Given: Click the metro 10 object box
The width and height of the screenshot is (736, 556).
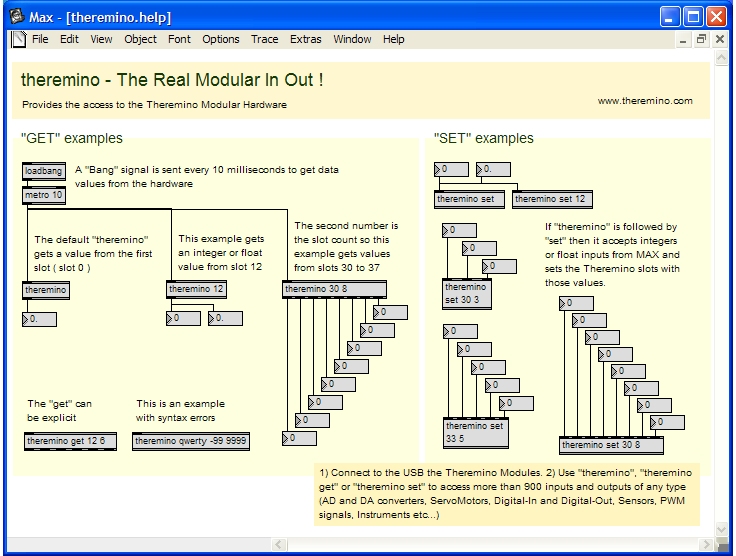Looking at the screenshot, I should (44, 195).
